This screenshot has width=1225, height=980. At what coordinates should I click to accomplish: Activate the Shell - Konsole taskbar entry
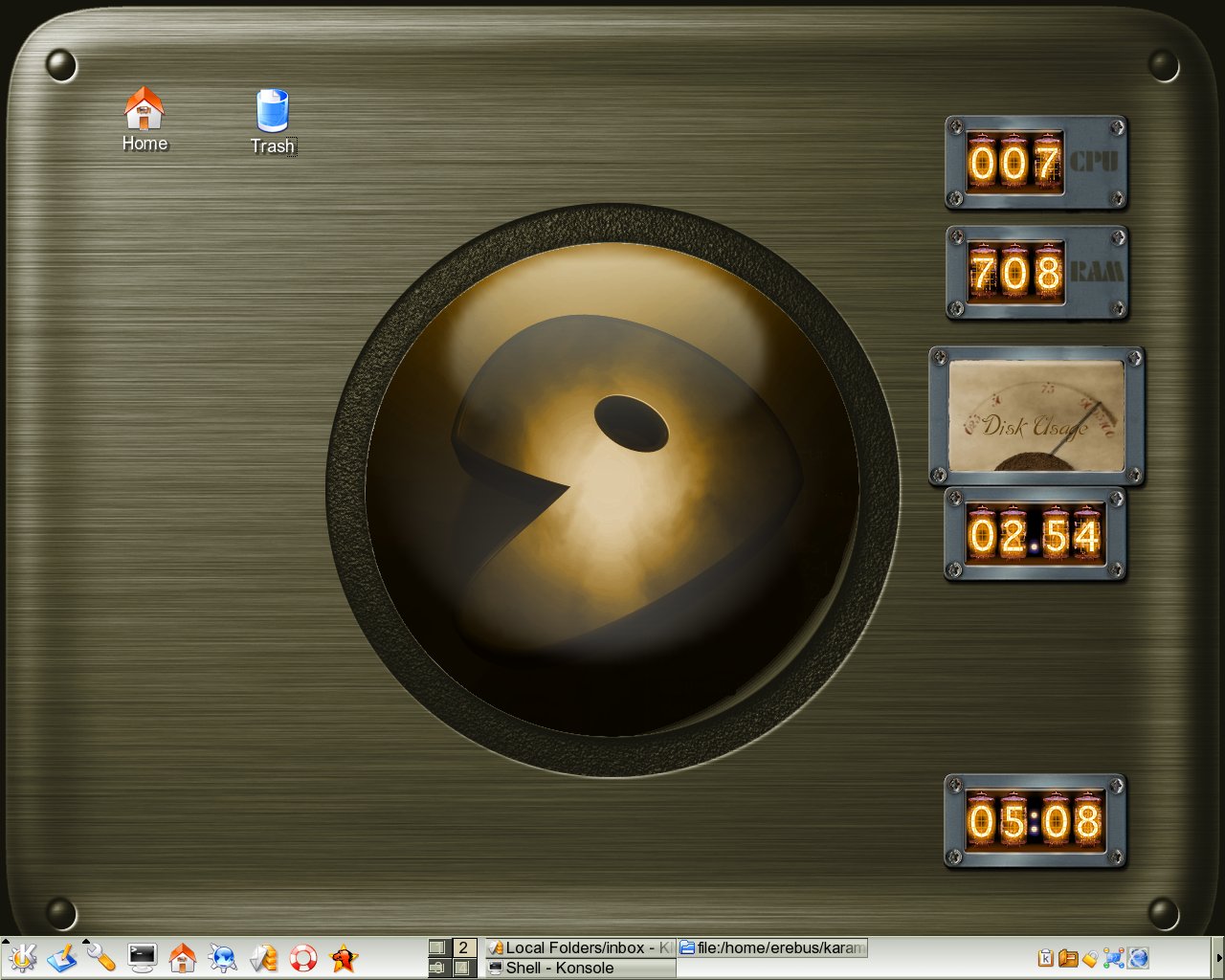pyautogui.click(x=580, y=968)
